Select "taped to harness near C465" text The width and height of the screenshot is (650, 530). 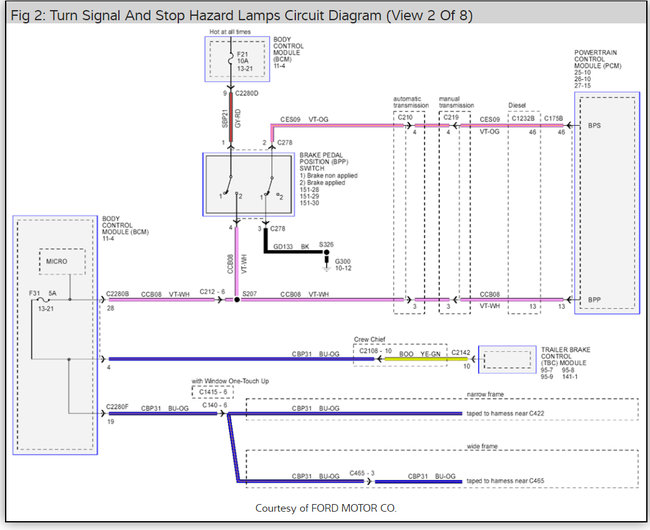pos(505,481)
